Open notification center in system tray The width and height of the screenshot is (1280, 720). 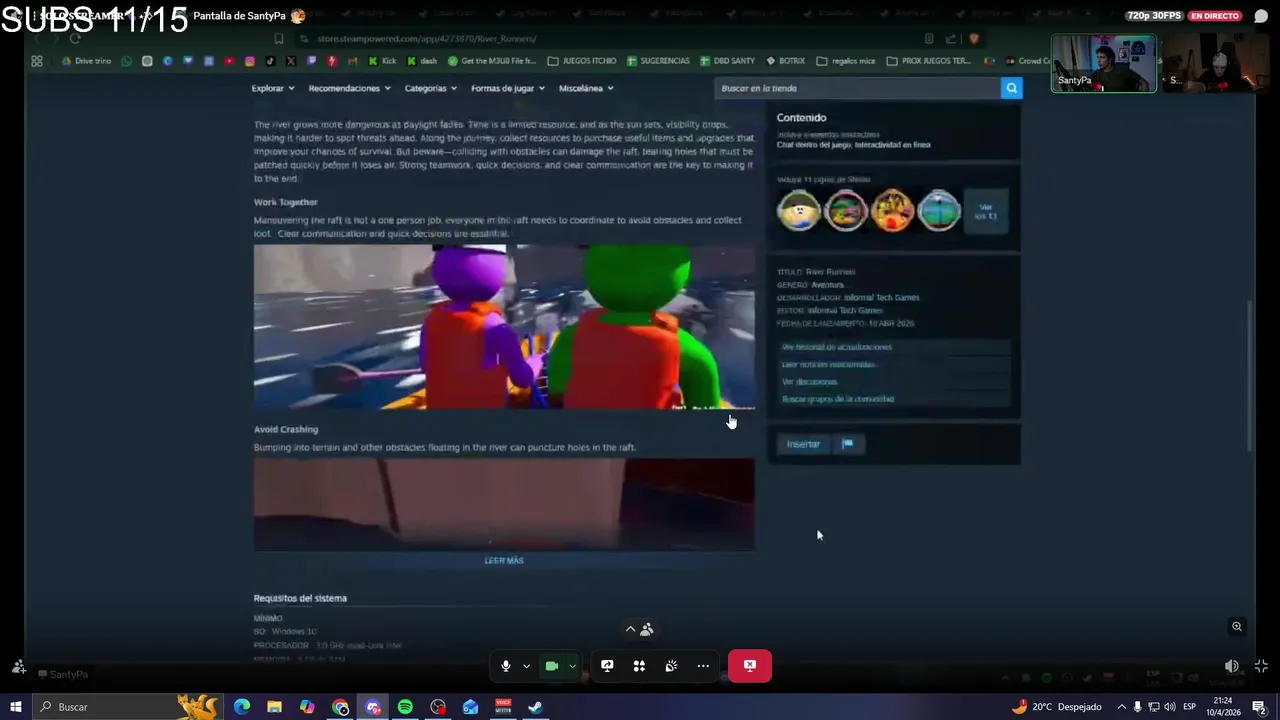(1260, 707)
